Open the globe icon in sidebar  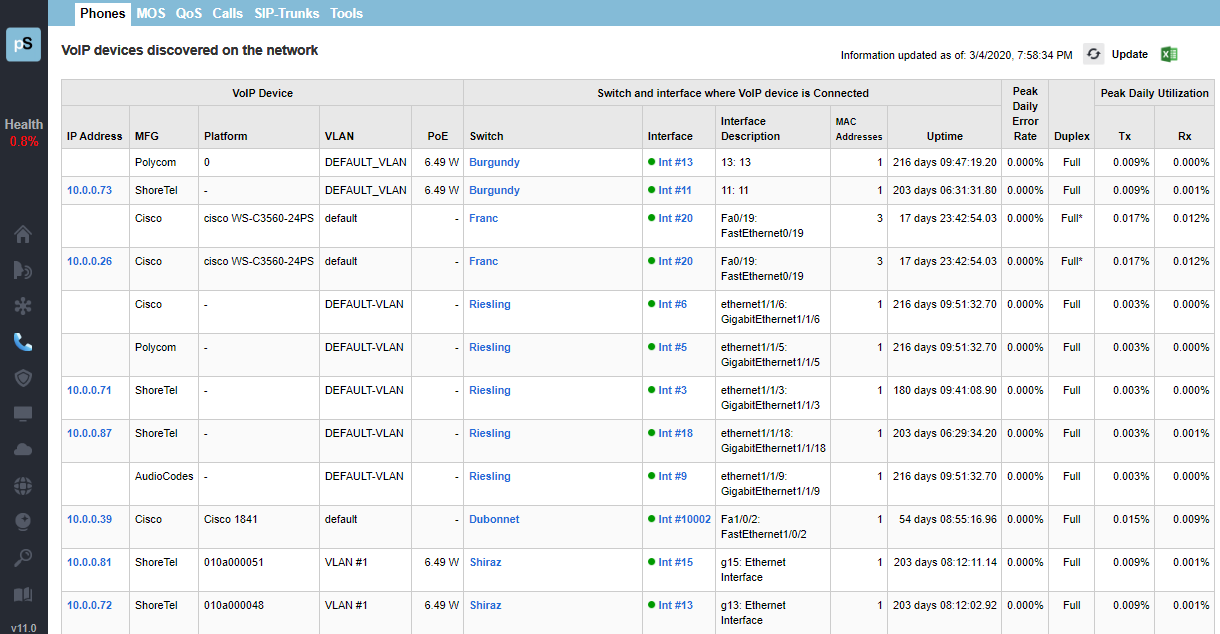(23, 486)
